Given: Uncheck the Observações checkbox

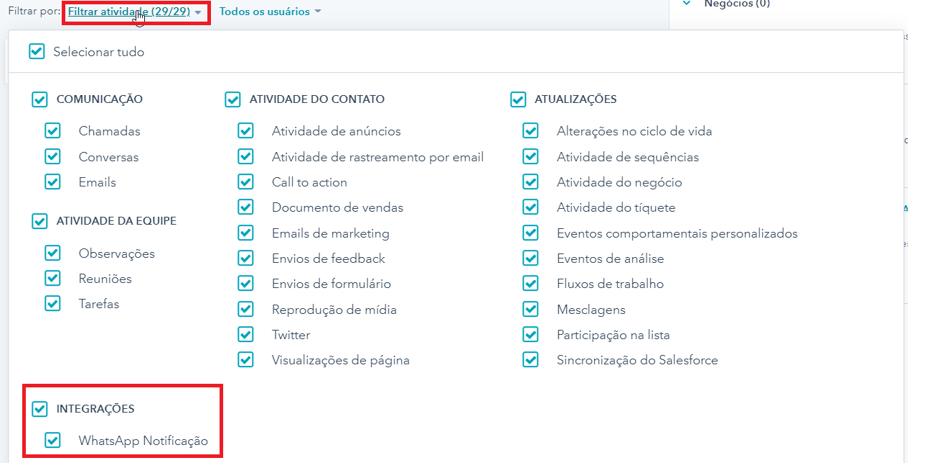Looking at the screenshot, I should 53,253.
